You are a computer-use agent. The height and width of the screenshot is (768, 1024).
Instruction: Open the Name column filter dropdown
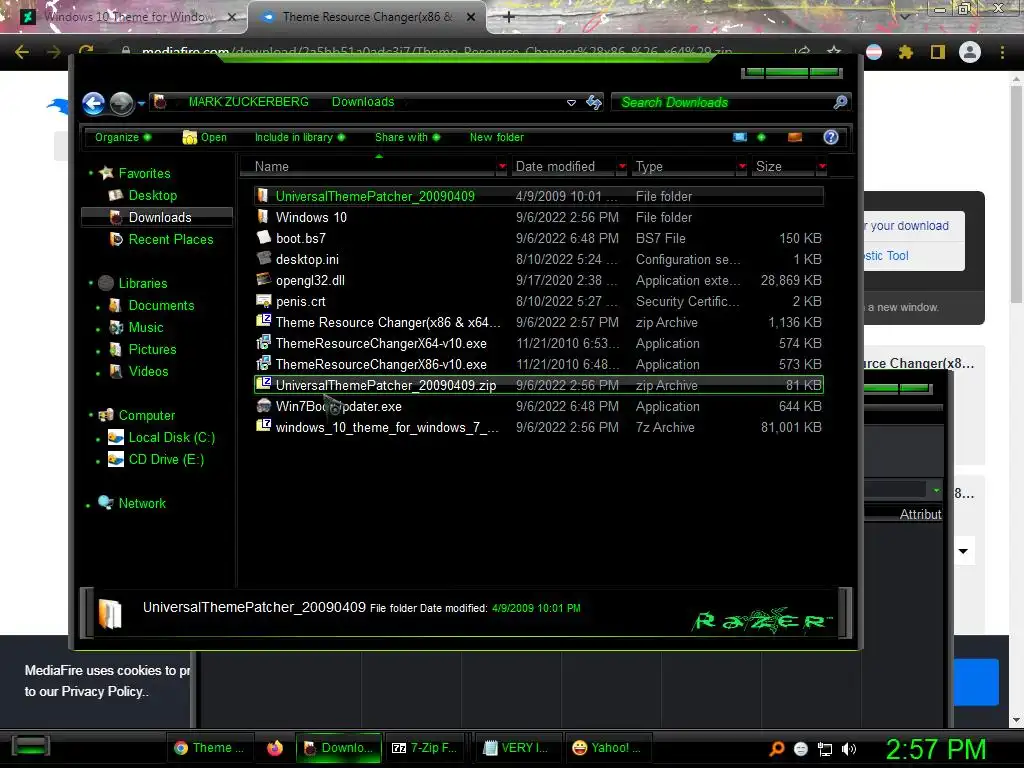(x=502, y=167)
